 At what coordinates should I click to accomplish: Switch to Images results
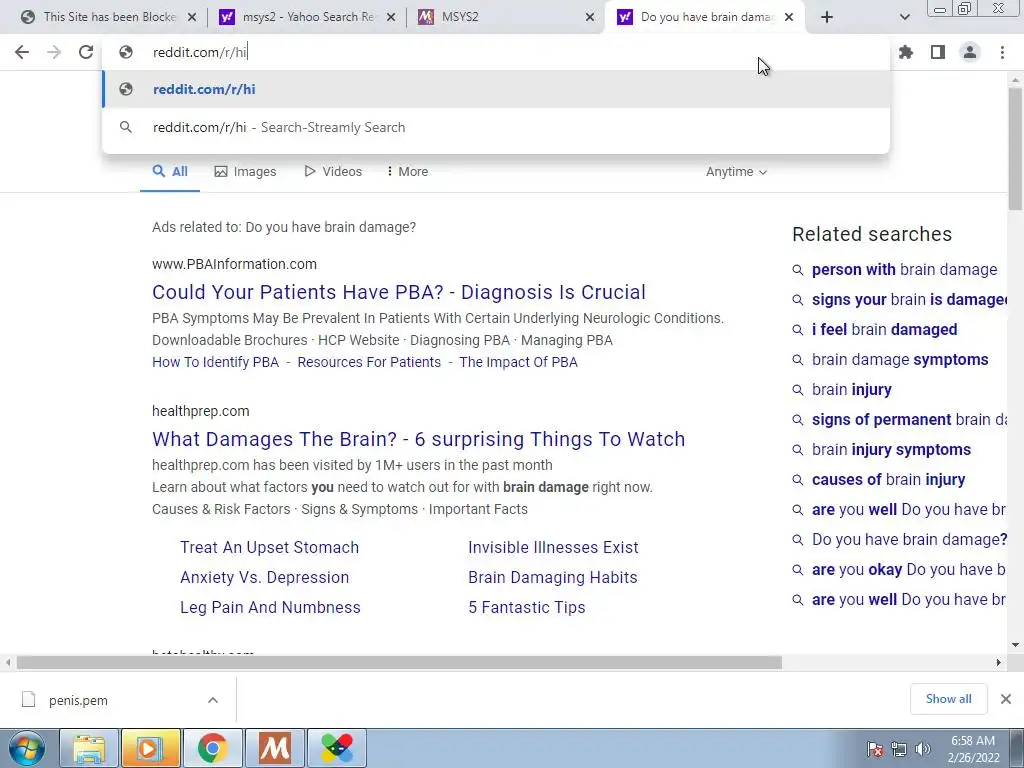(246, 172)
